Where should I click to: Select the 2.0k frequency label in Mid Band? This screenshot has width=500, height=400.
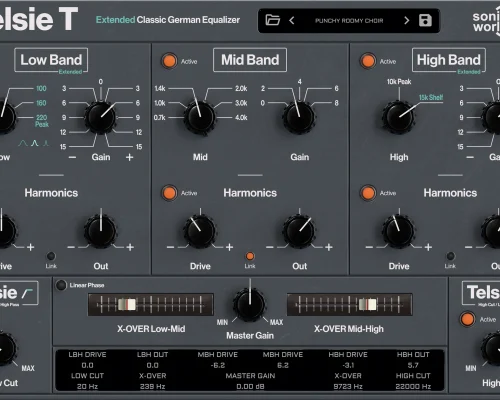(241, 89)
